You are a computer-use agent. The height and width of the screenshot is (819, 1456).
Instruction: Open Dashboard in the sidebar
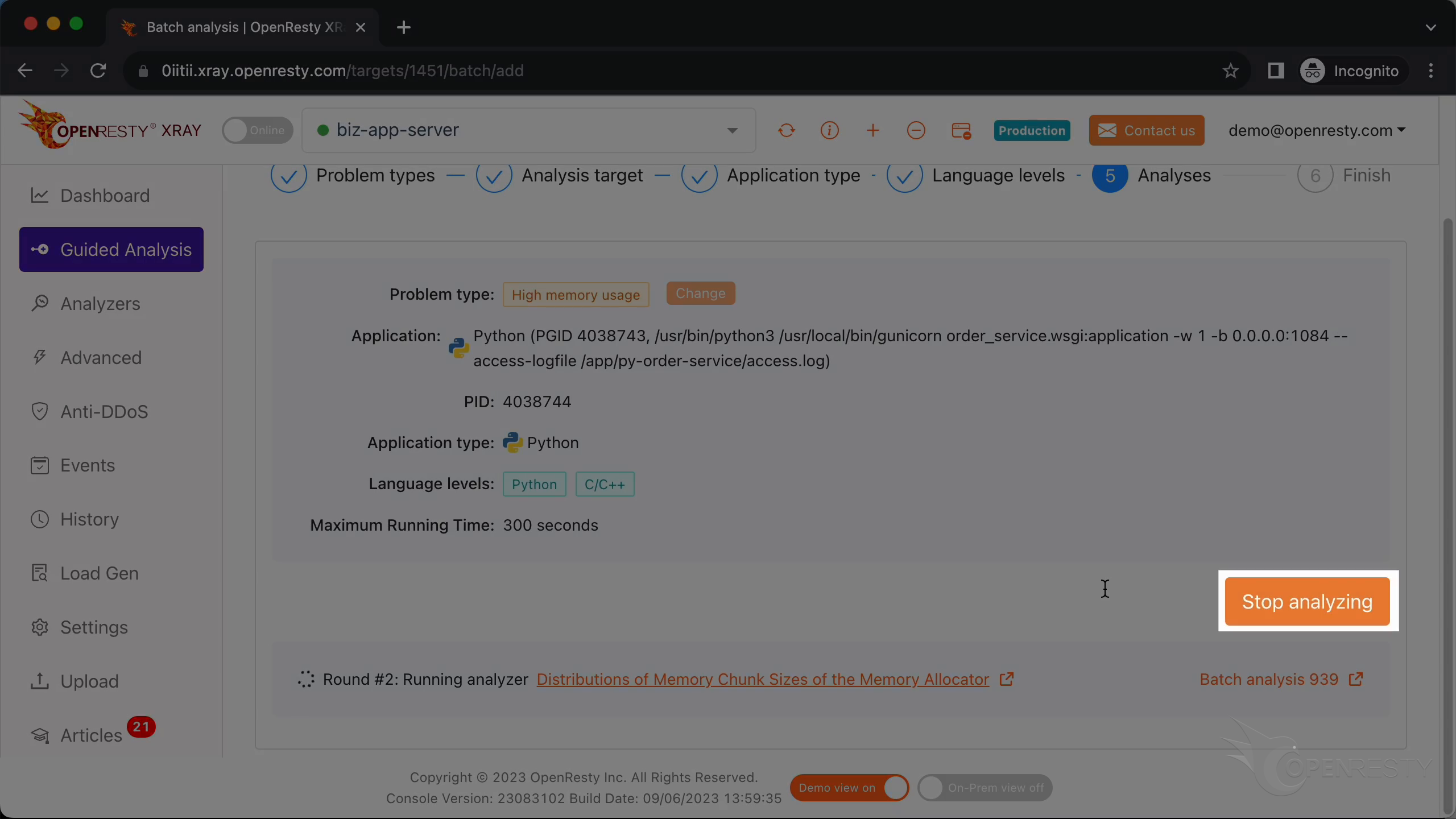click(111, 196)
